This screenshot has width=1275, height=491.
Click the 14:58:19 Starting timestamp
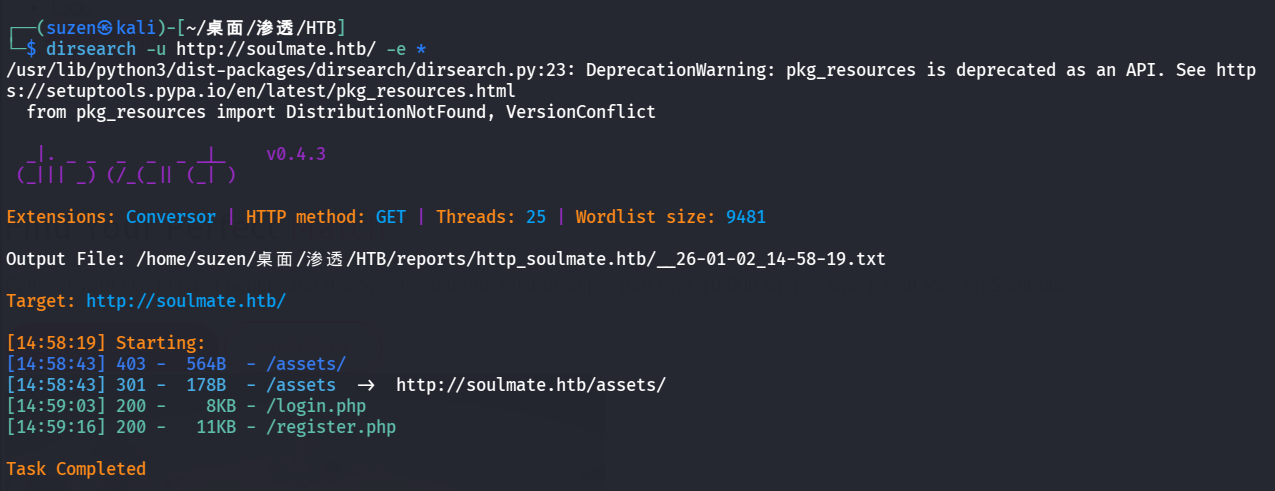pos(56,343)
